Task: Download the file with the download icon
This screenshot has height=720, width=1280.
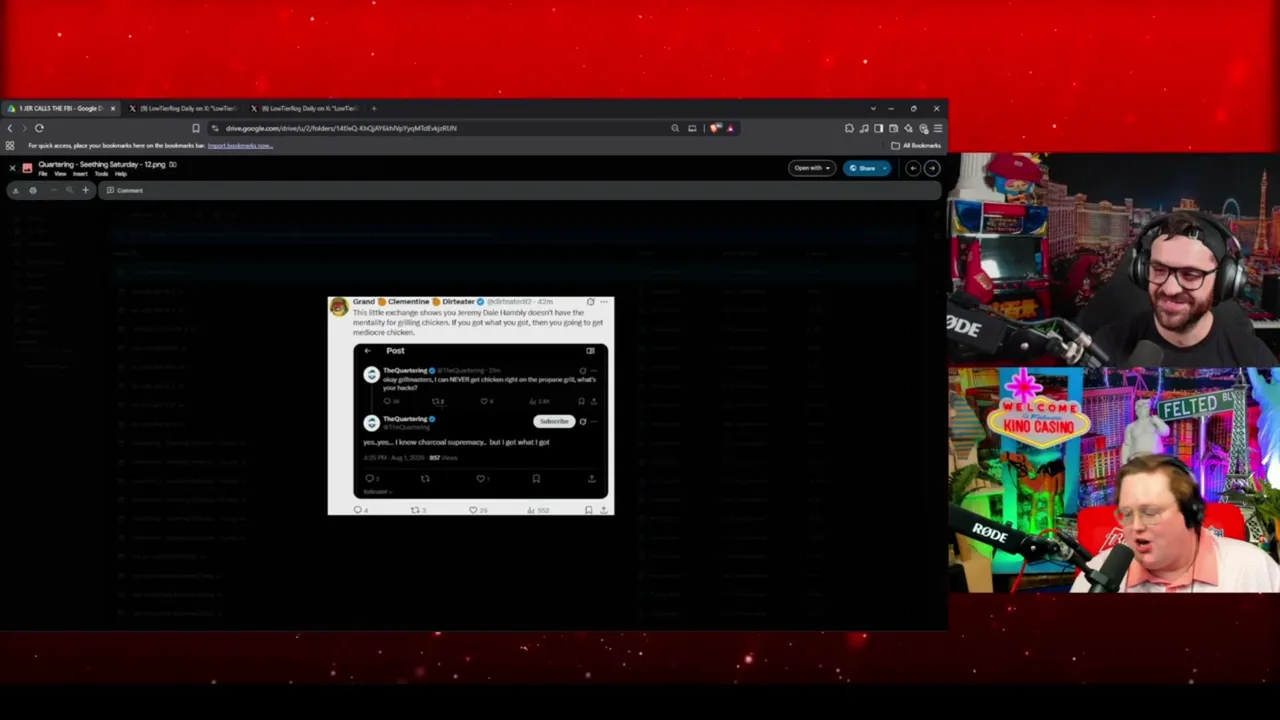Action: (15, 190)
